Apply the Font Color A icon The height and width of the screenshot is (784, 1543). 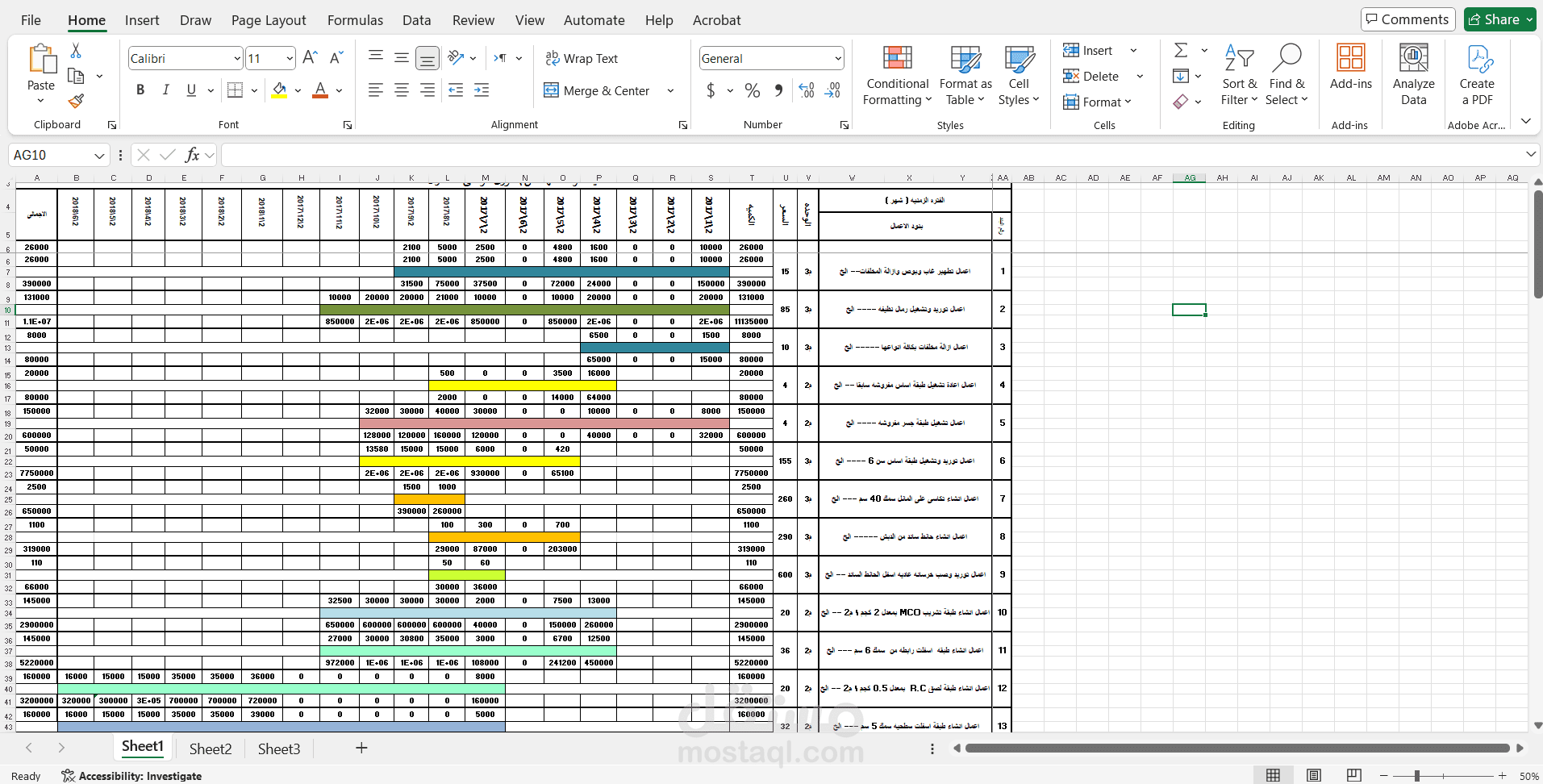click(320, 90)
